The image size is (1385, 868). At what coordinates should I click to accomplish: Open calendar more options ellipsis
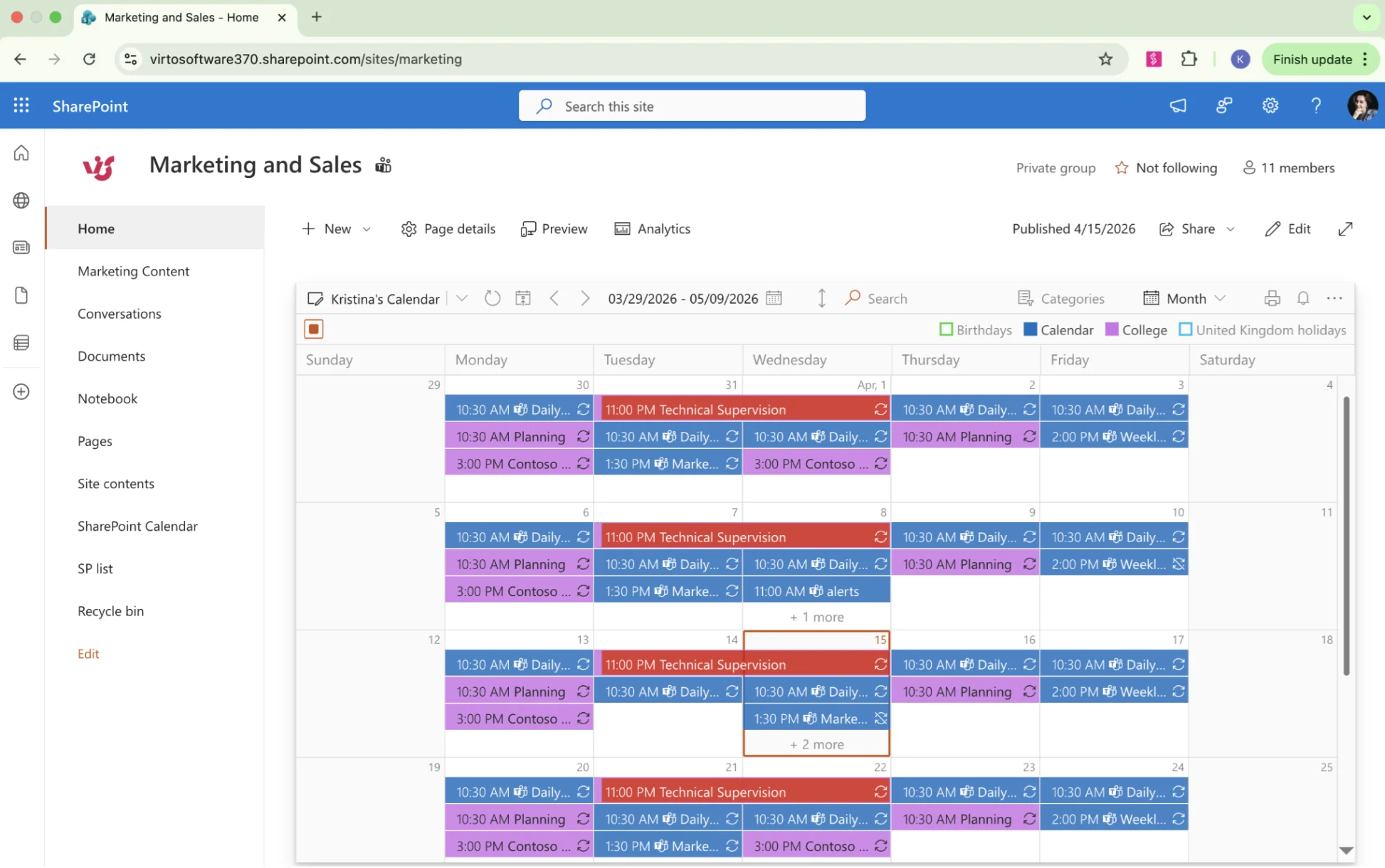pyautogui.click(x=1334, y=298)
